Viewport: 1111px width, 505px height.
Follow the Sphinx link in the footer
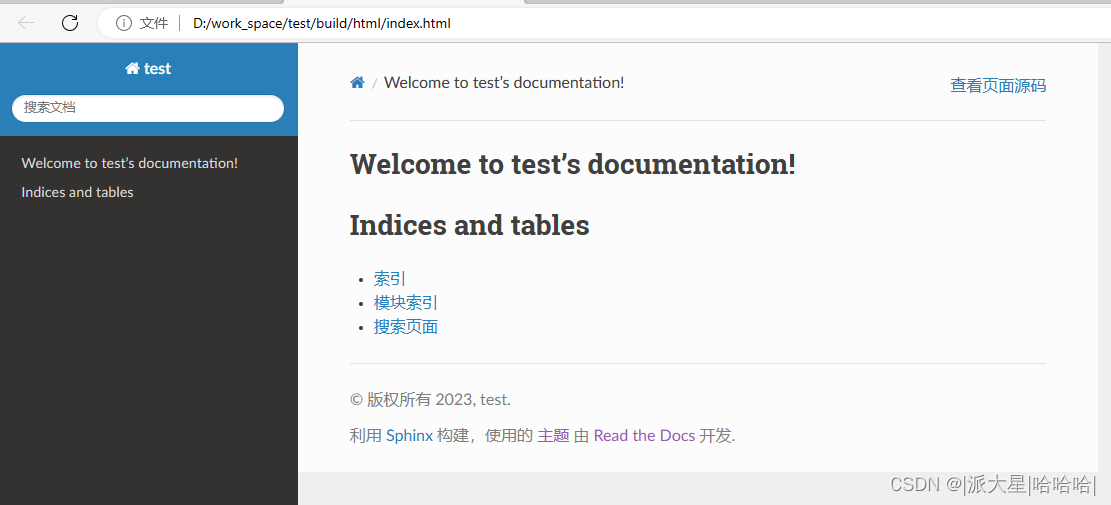click(410, 436)
